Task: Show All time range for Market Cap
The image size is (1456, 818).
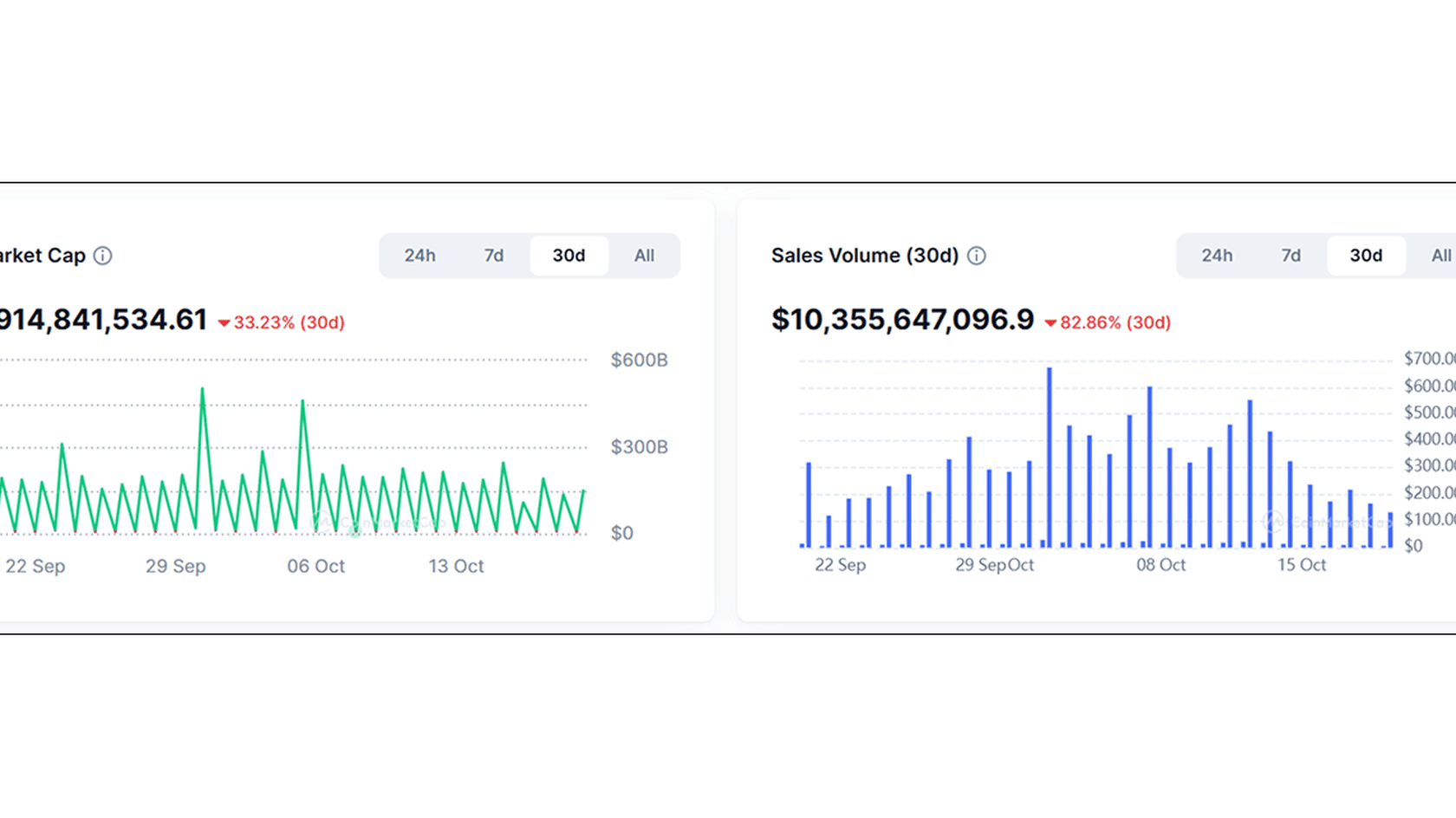Action: tap(644, 256)
